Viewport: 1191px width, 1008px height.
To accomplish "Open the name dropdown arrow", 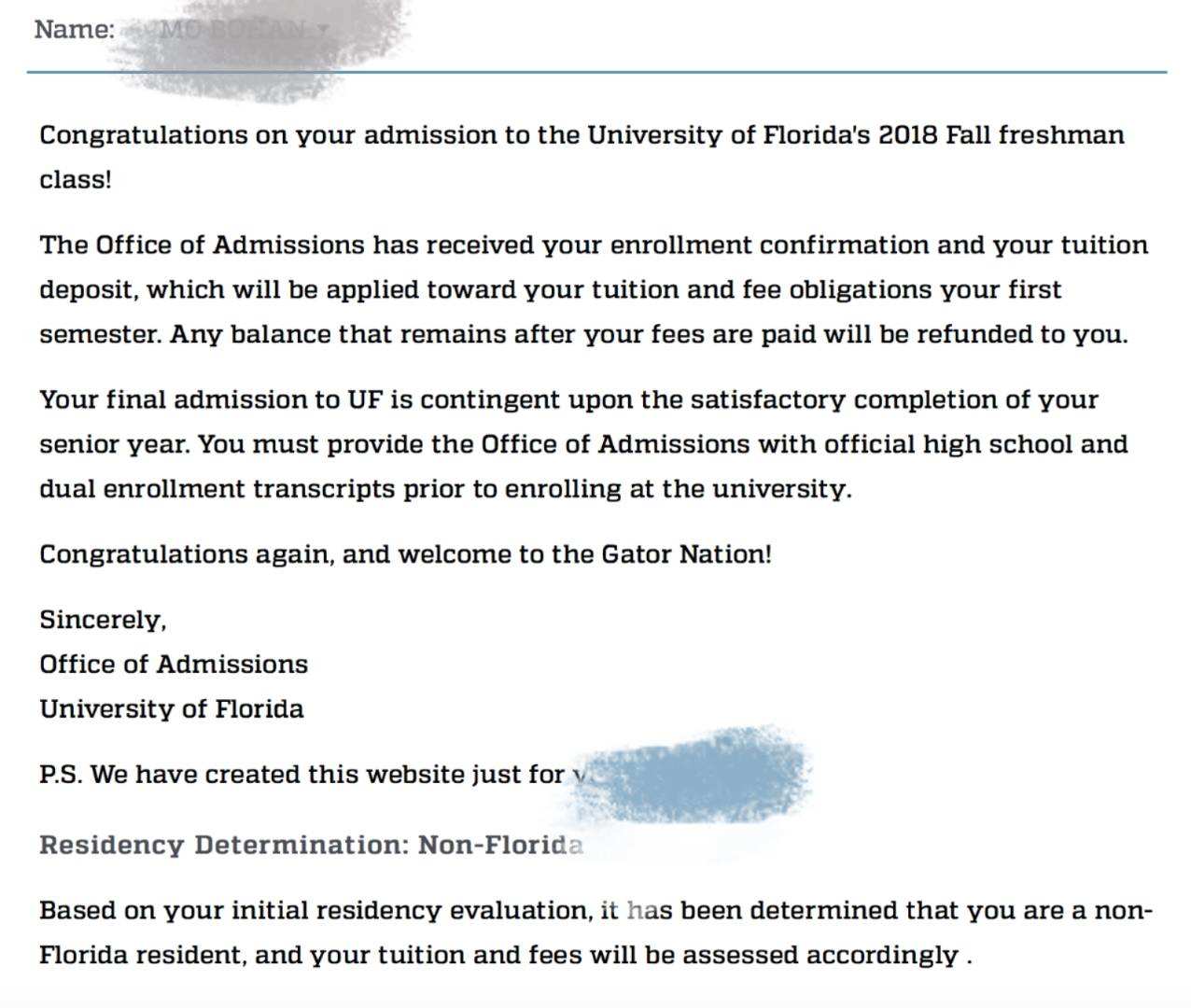I will click(322, 30).
